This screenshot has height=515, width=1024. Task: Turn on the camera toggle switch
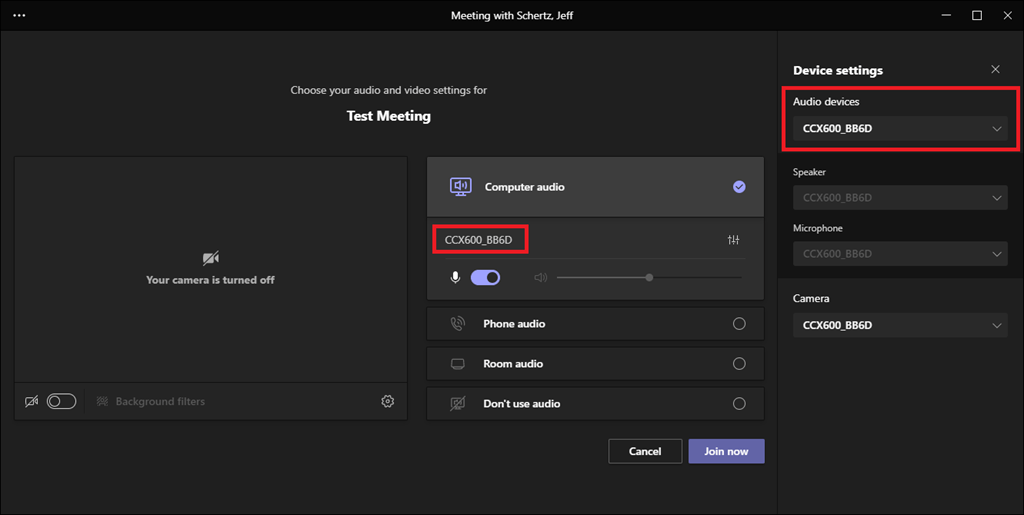click(61, 401)
